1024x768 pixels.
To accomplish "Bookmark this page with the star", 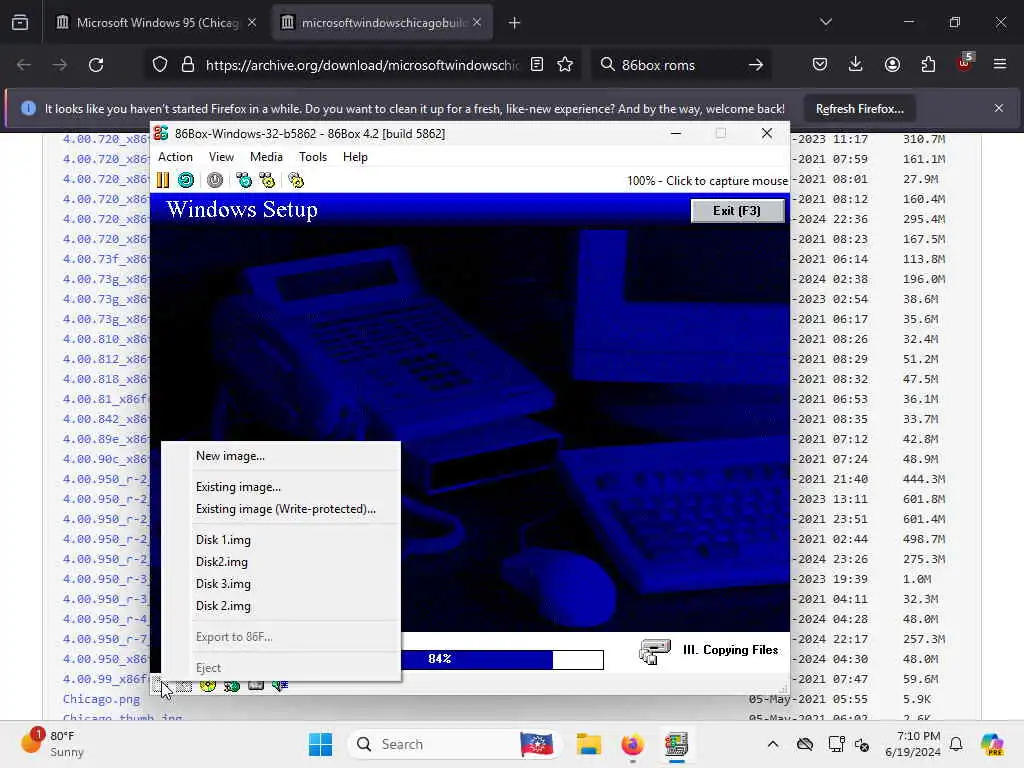I will [x=566, y=65].
